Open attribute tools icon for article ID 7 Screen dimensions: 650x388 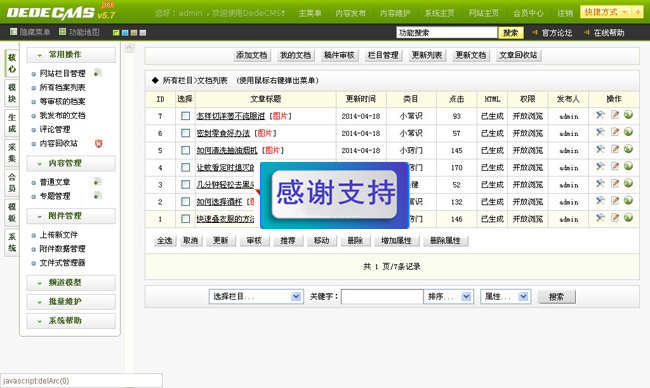600,115
